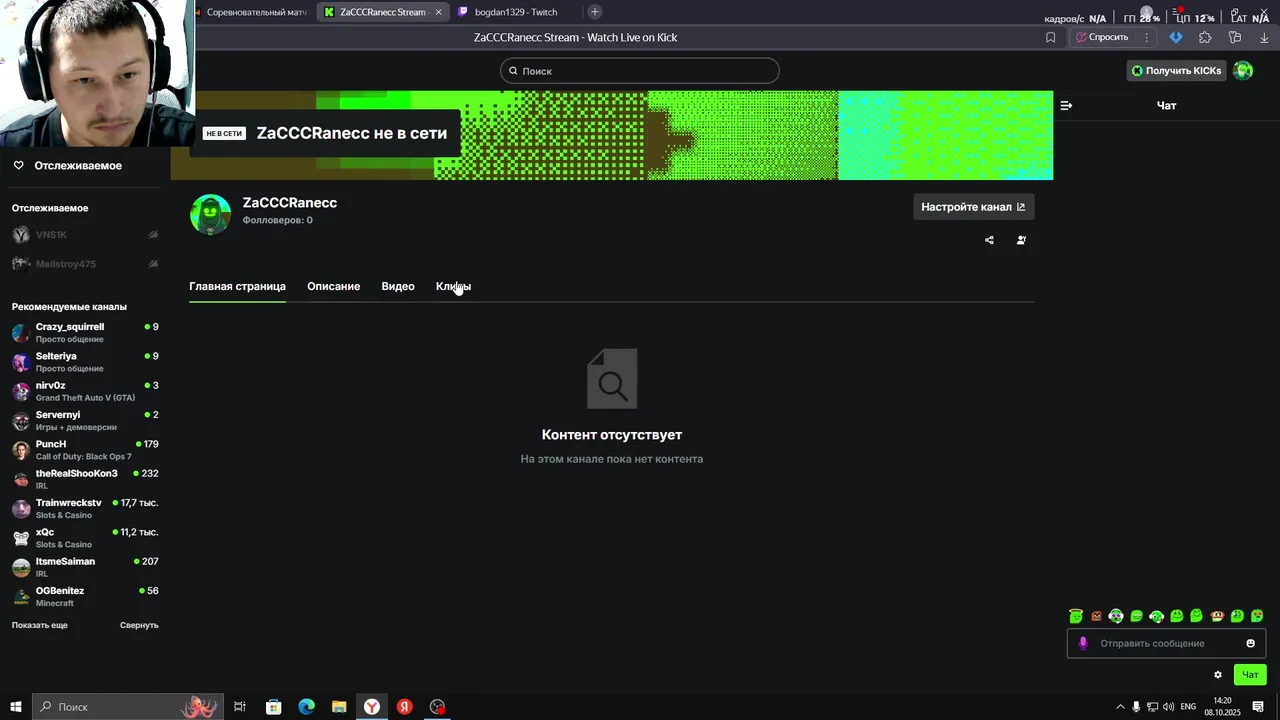Click the Получить KICKs button

tap(1176, 71)
